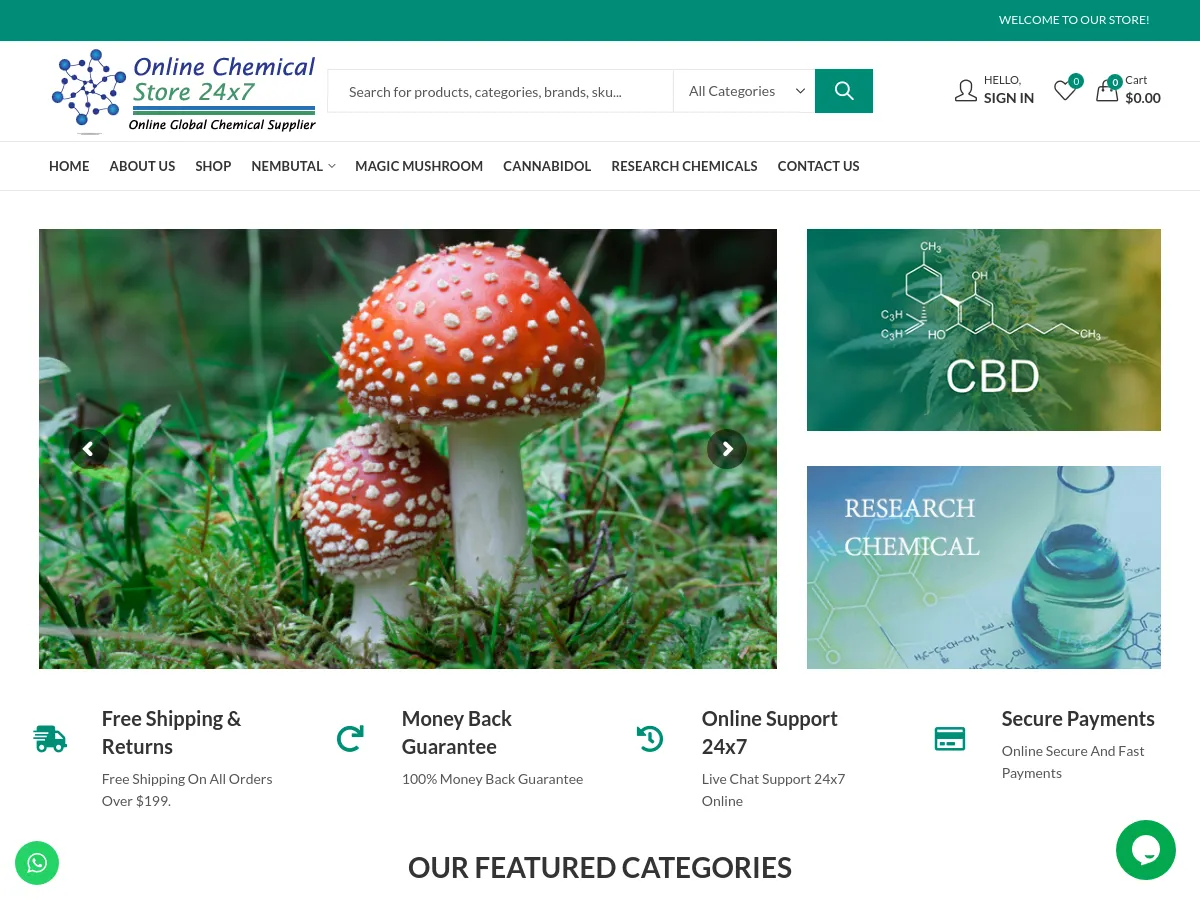Screen dimensions: 1200x900
Task: Select the MAGIC MUSHROOM menu item
Action: click(419, 166)
